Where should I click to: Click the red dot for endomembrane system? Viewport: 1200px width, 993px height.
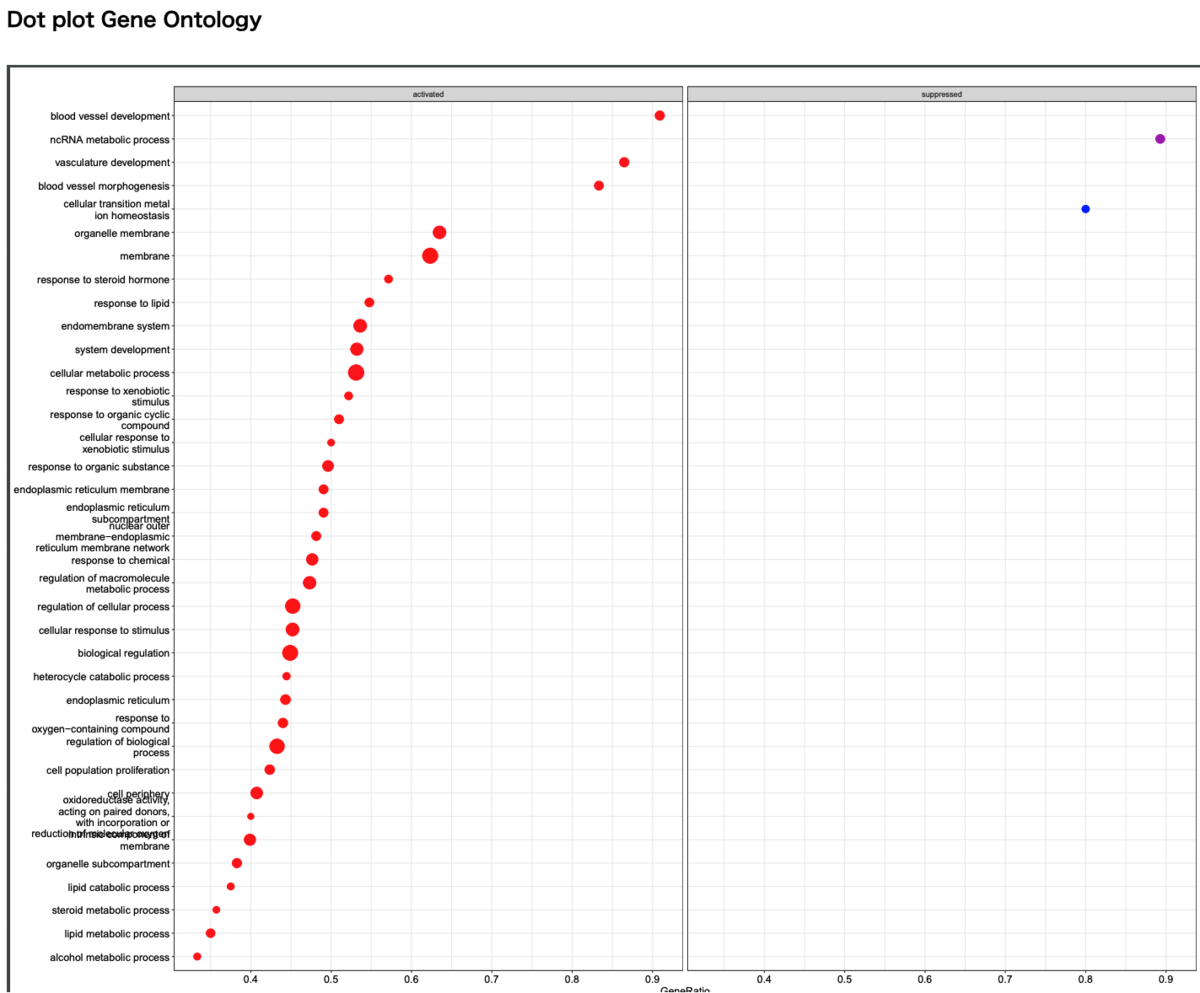coord(360,326)
